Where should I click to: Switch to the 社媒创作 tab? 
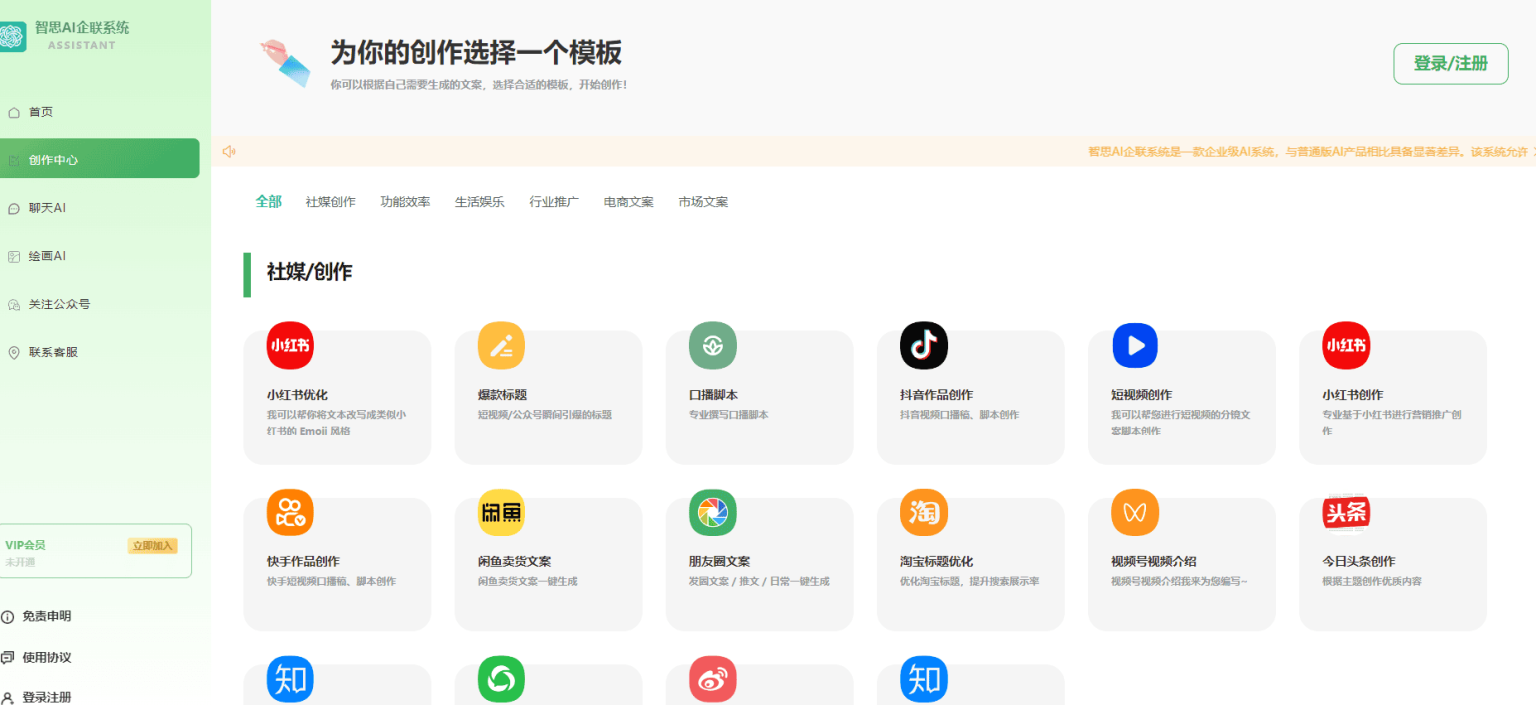pos(330,202)
